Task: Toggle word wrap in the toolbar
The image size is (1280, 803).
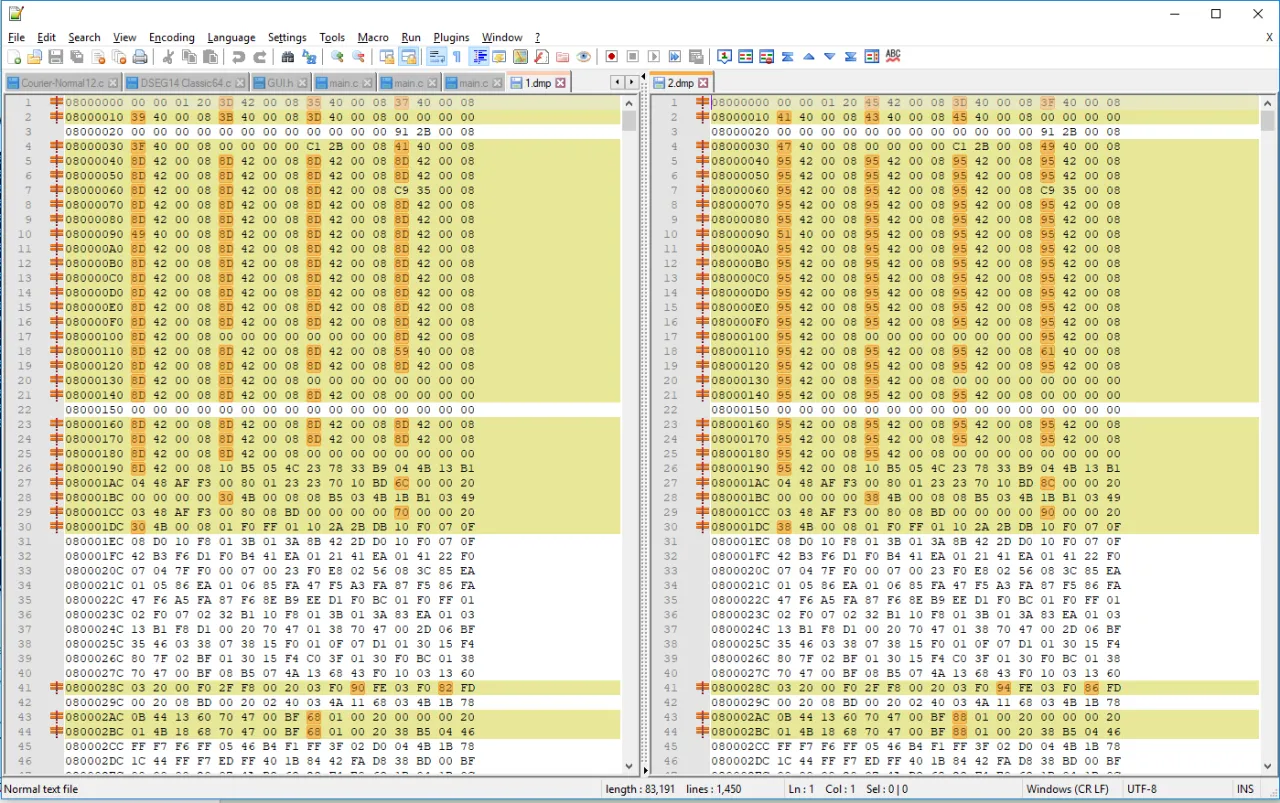Action: [x=435, y=57]
